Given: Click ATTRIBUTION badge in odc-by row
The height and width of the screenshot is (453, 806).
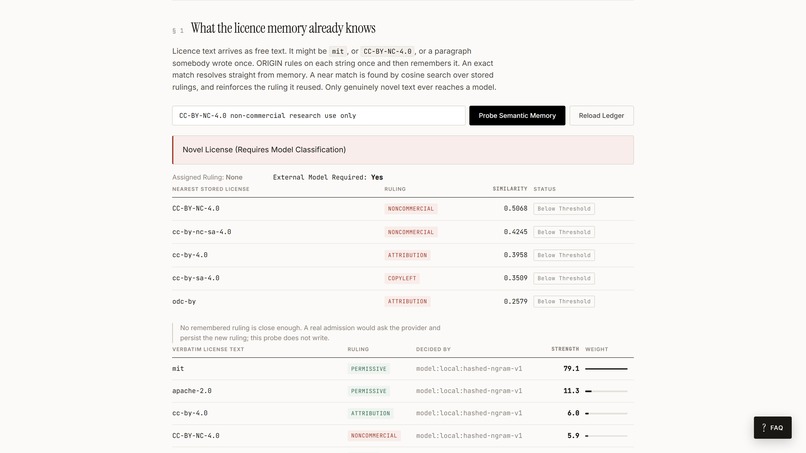Looking at the screenshot, I should tap(407, 301).
